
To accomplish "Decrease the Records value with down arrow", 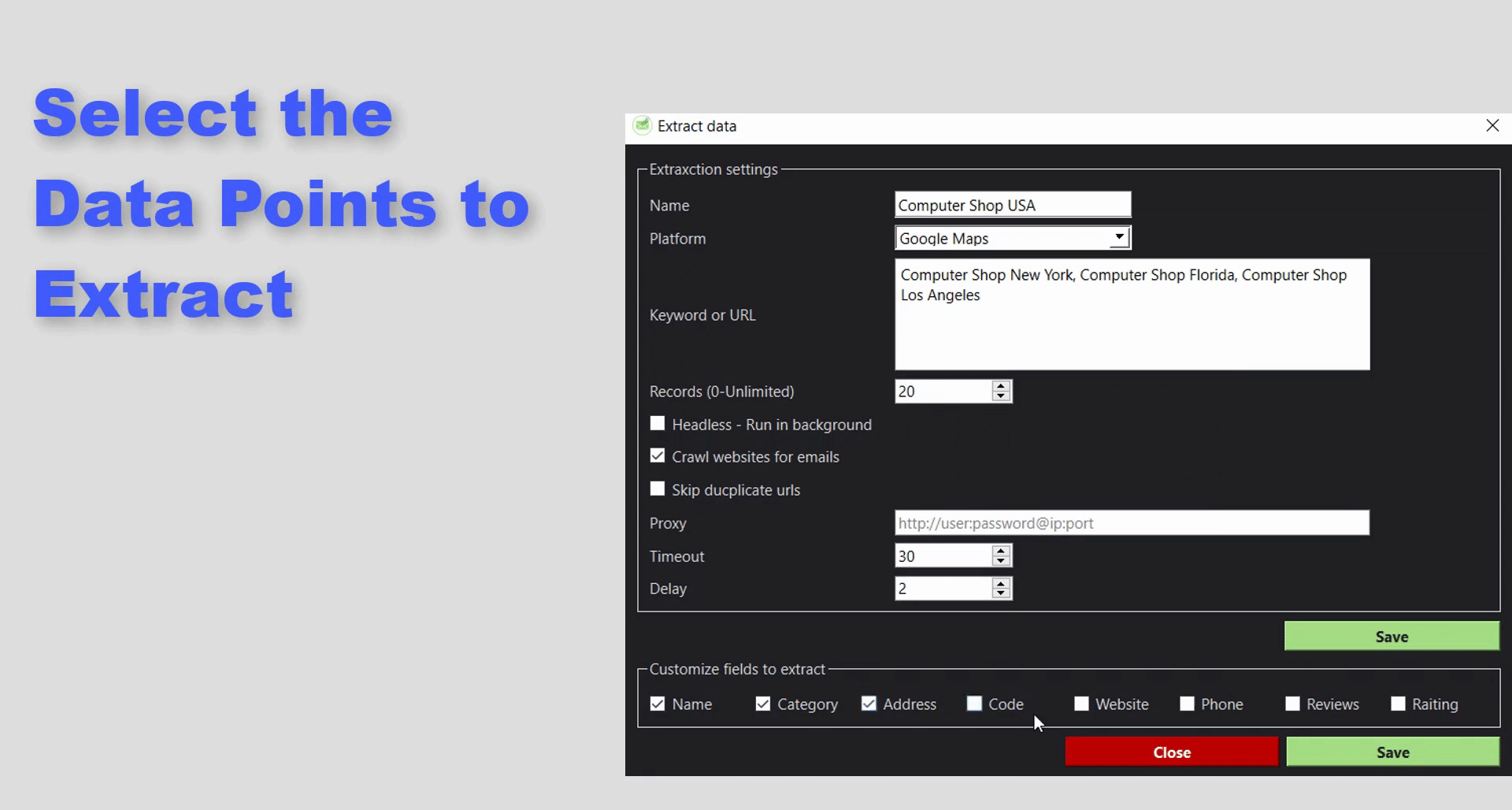I will (1001, 397).
